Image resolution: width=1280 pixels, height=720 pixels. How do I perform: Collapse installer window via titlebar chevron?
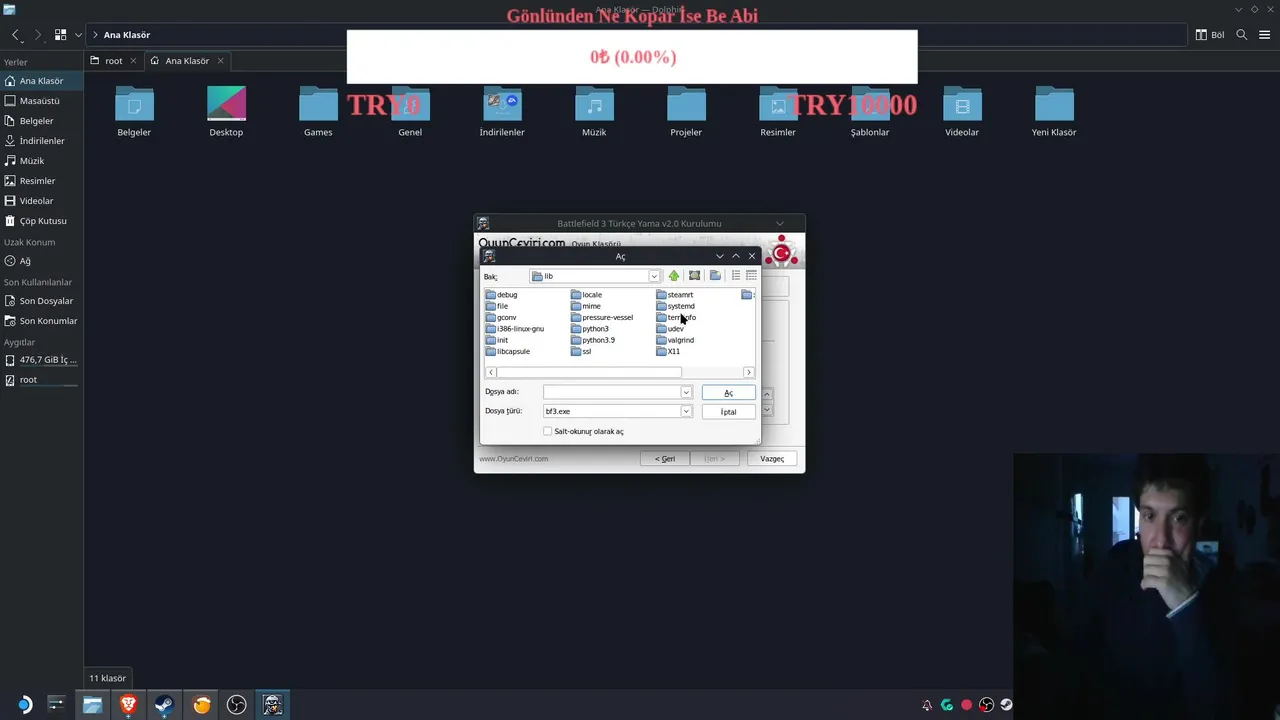point(780,223)
